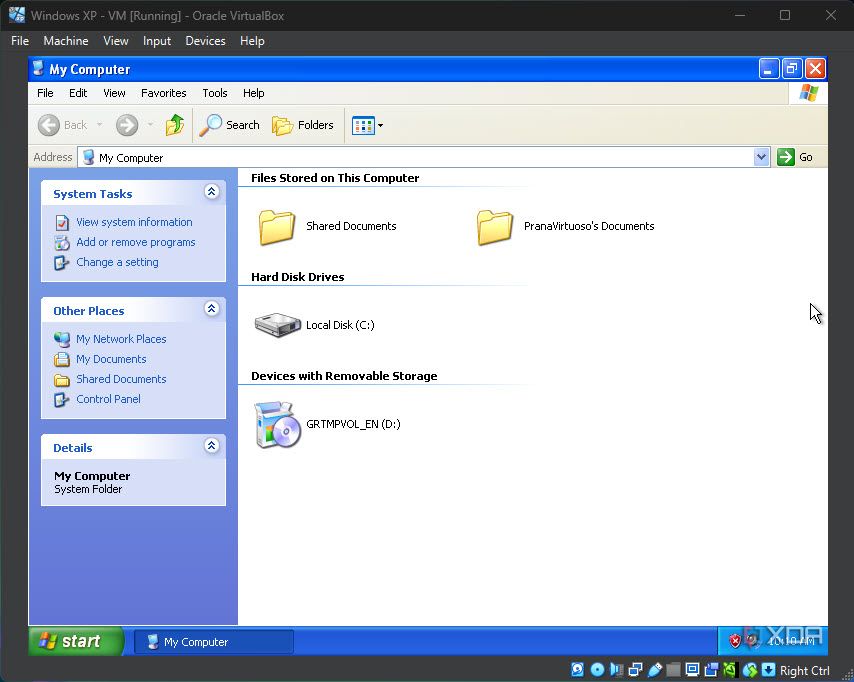Open VirtualBox Input menu
This screenshot has height=682, width=854.
coord(157,41)
